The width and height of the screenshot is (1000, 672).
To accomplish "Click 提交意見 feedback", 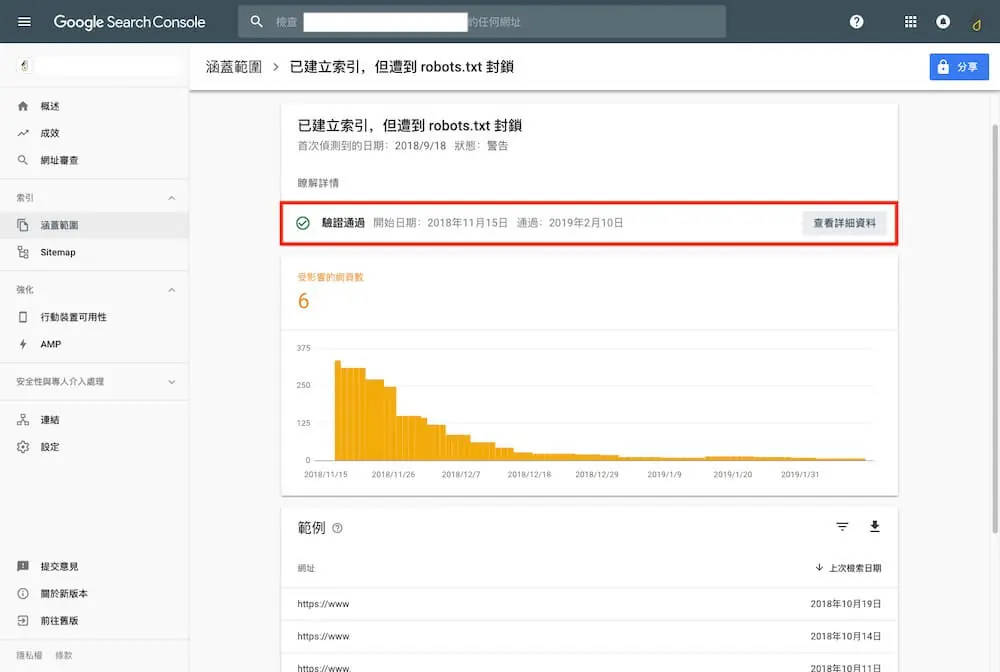I will pos(94,566).
